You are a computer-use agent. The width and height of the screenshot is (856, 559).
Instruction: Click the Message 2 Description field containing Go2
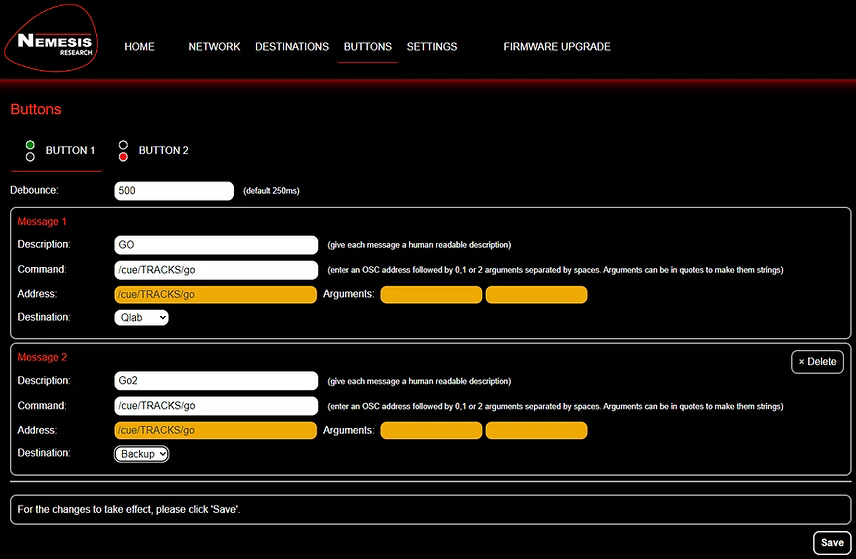click(216, 380)
